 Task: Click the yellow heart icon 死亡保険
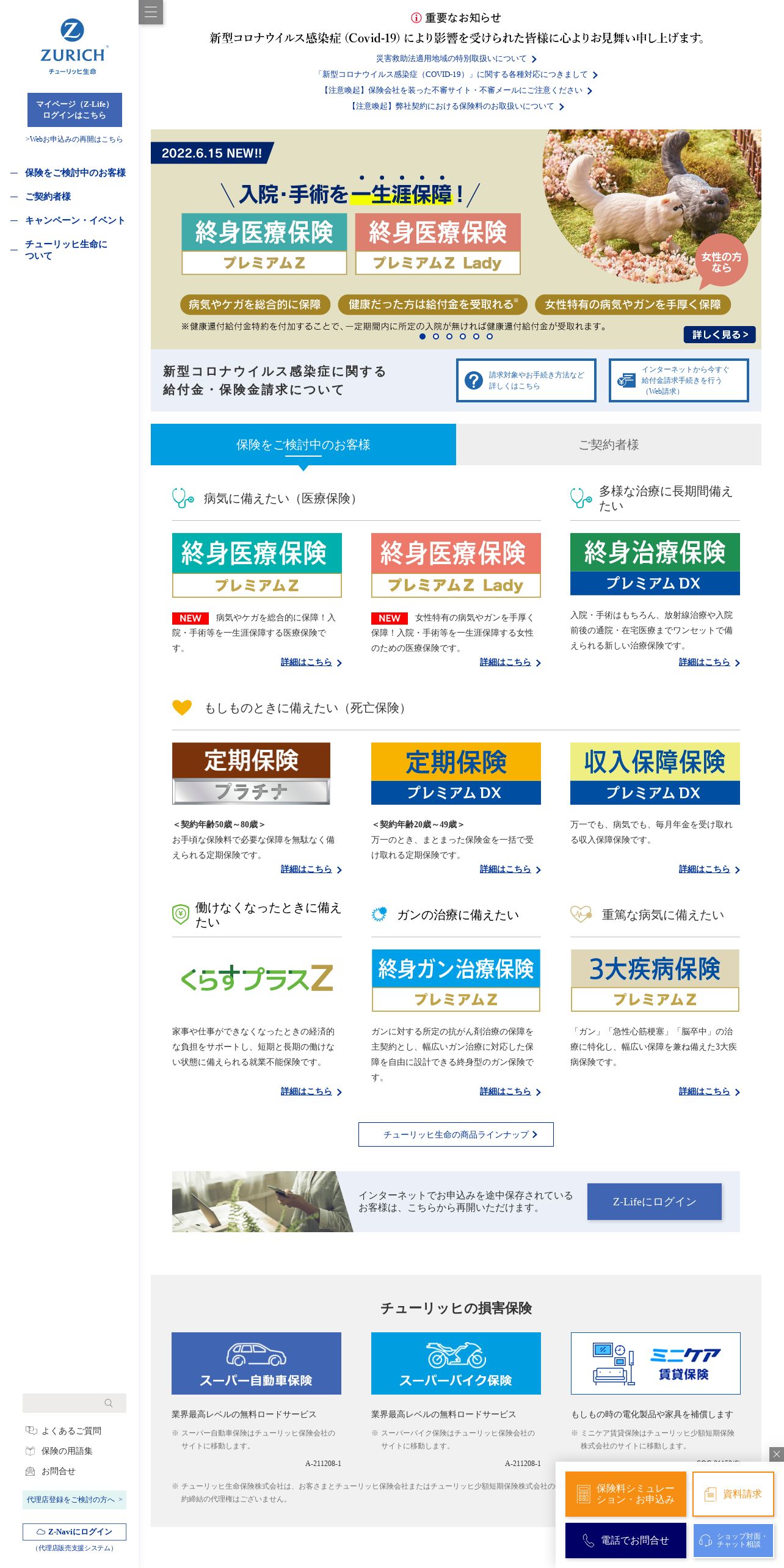(182, 708)
